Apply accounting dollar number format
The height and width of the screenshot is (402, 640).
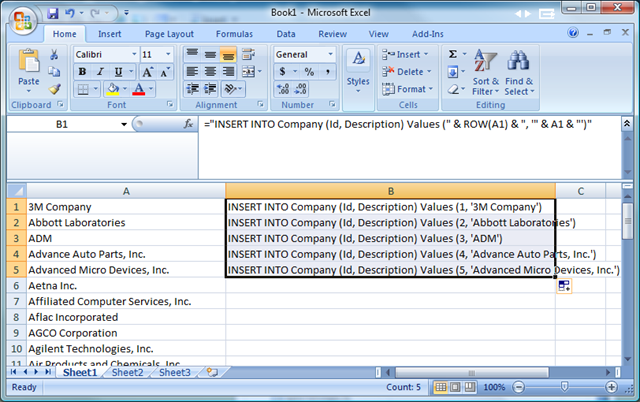pos(282,72)
